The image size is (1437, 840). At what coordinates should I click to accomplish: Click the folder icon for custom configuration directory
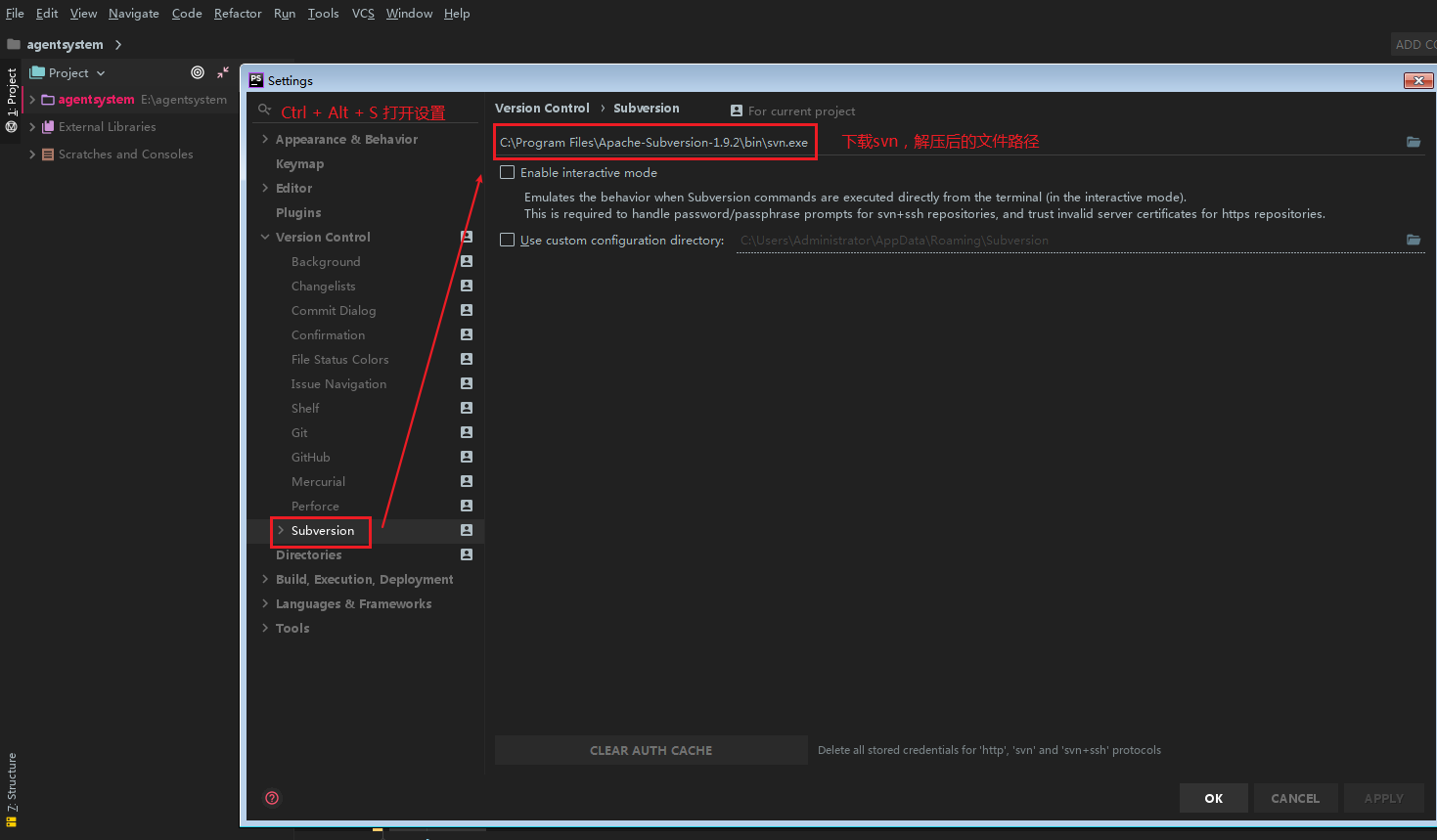click(1413, 239)
